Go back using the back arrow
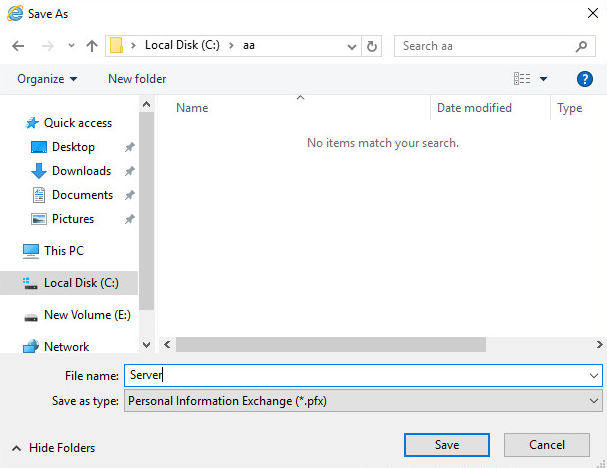This screenshot has width=607, height=468. [x=18, y=46]
